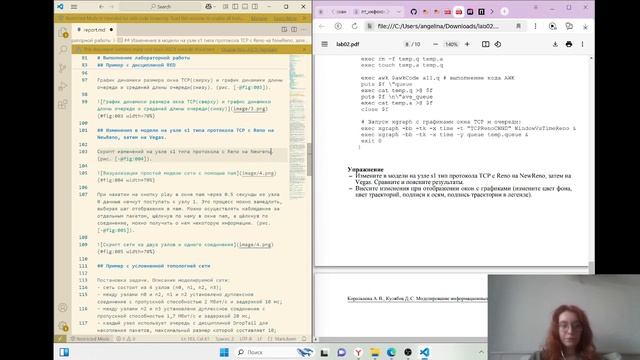
Task: Split the VS Code editor right
Action: [294, 29]
